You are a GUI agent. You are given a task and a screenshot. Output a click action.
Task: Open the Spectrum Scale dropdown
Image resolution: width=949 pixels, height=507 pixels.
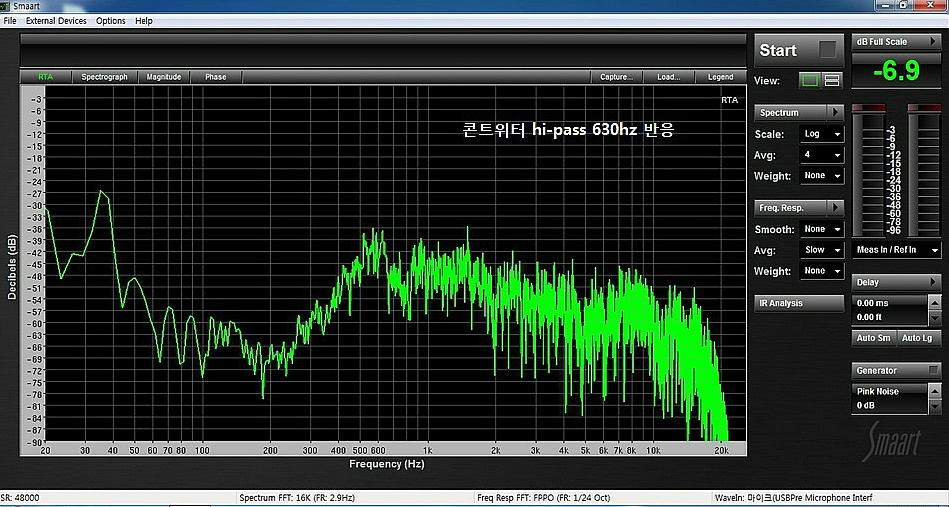822,134
